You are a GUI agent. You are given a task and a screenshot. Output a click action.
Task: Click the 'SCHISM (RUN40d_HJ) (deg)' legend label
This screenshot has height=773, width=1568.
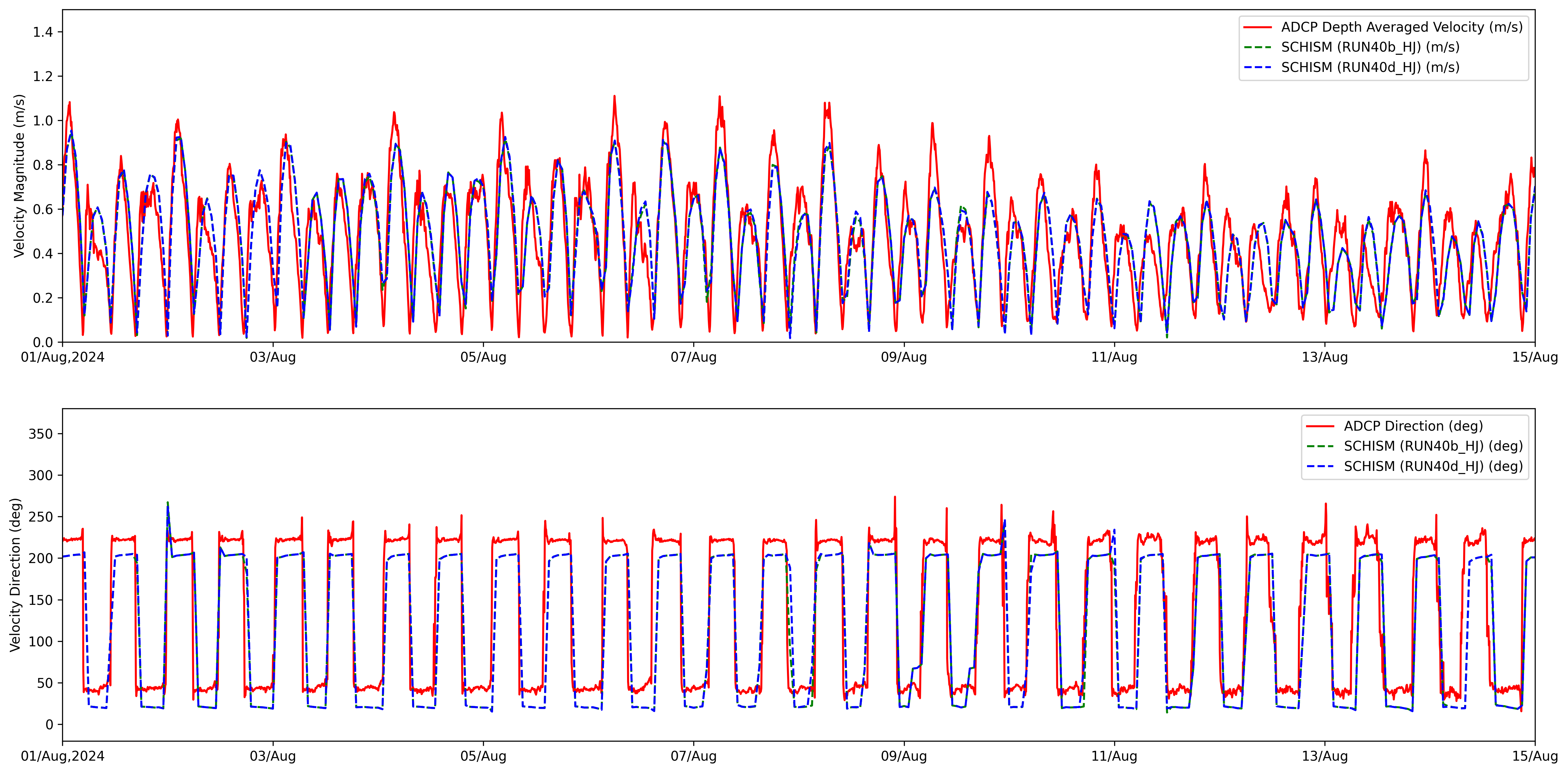(1433, 466)
